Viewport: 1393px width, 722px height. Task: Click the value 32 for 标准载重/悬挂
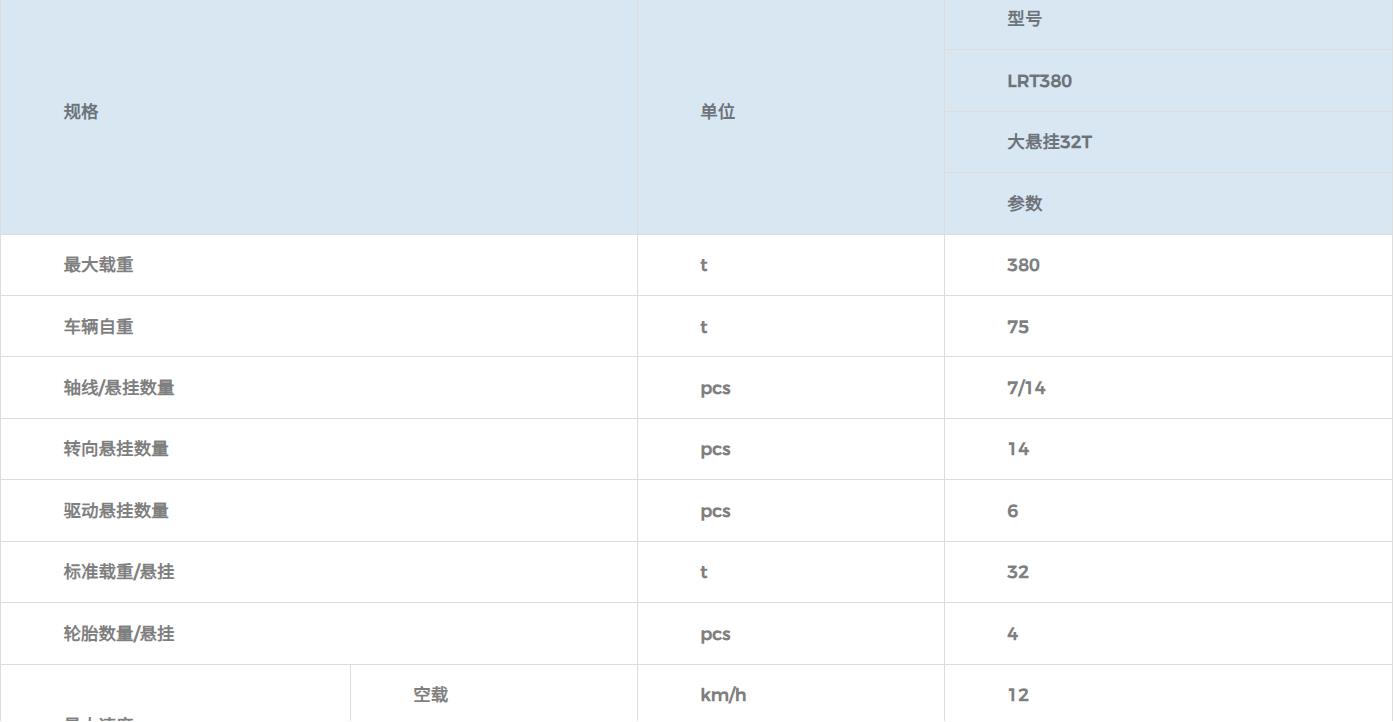coord(1018,572)
